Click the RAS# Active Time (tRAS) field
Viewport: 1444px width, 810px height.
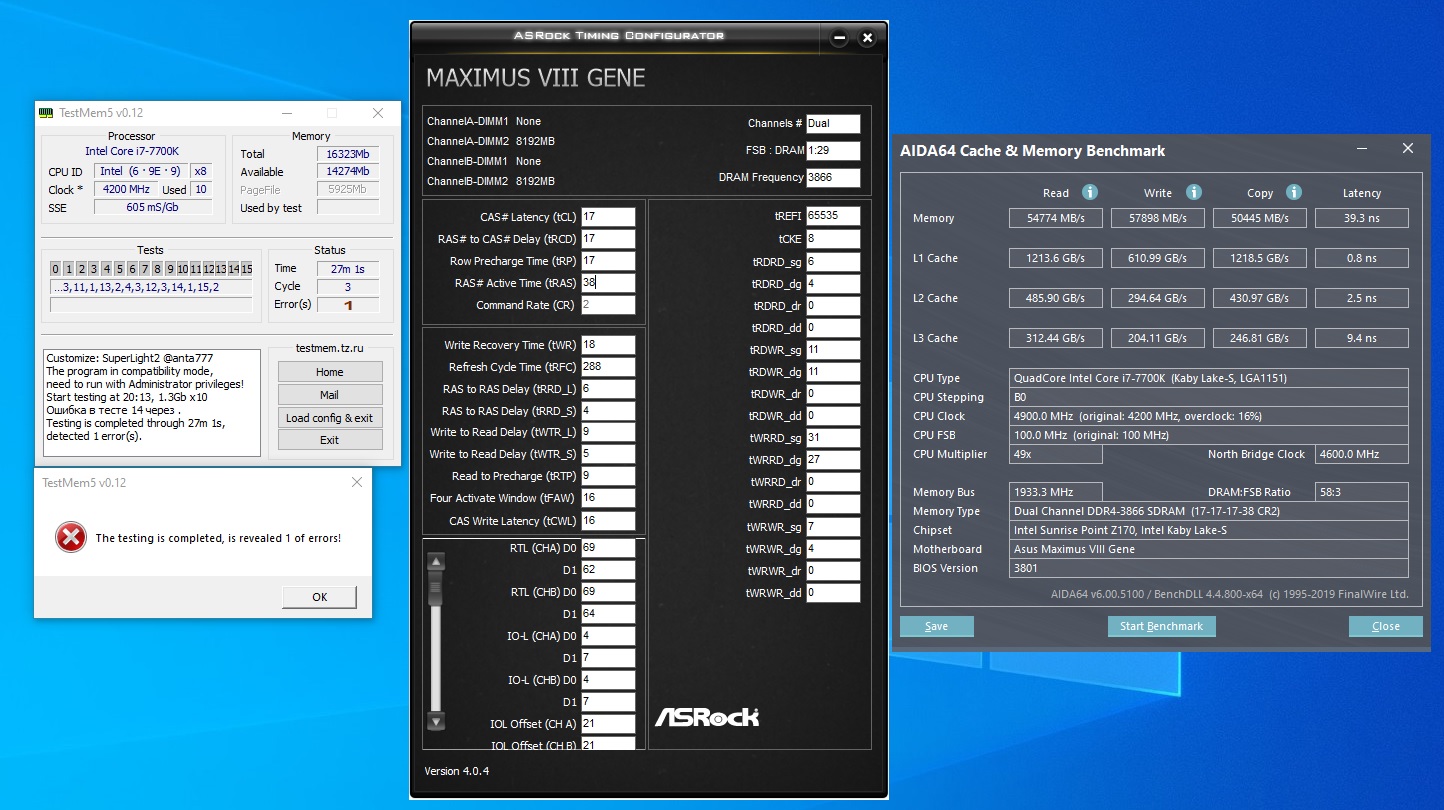coord(608,283)
